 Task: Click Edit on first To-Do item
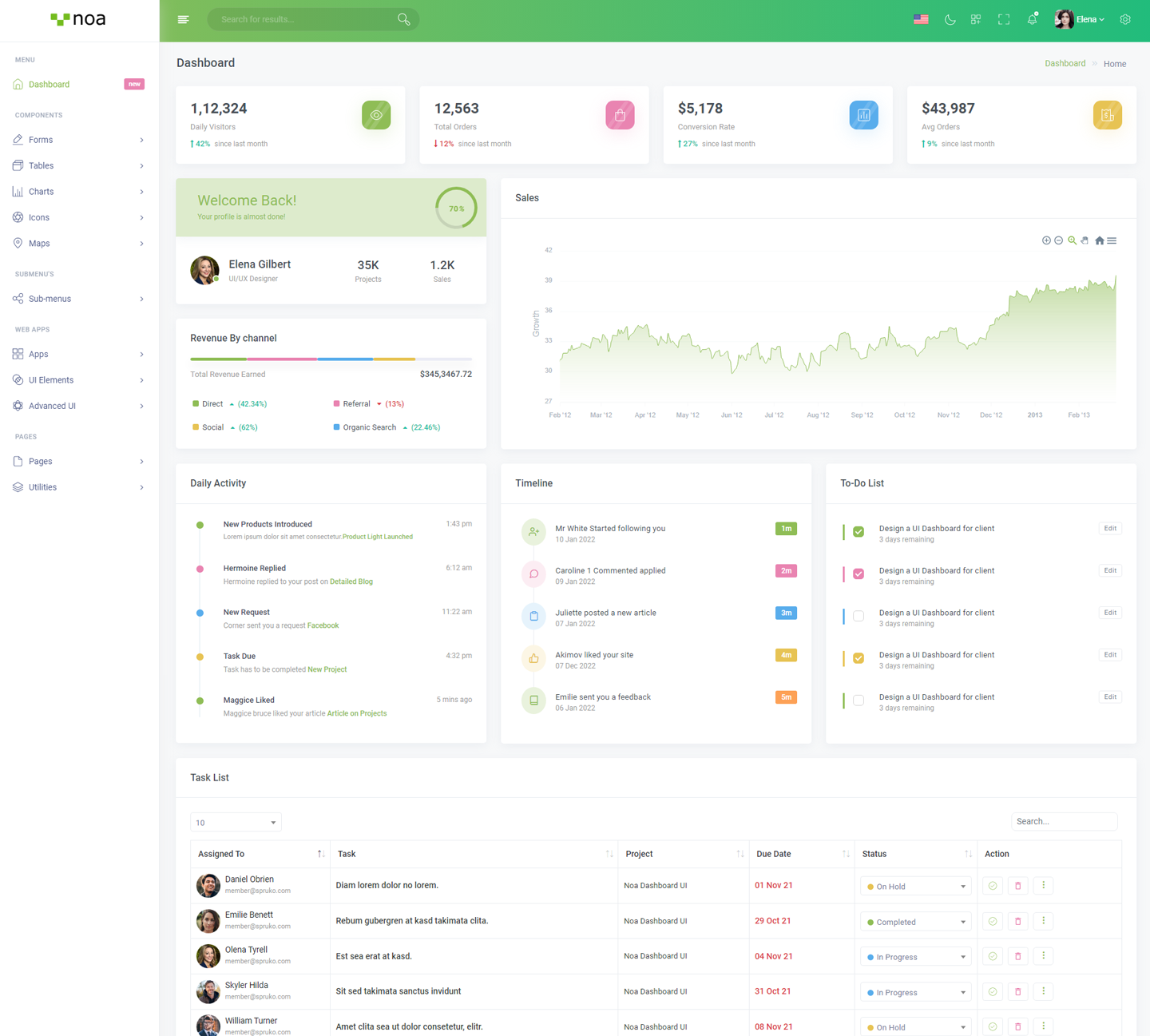(1110, 528)
